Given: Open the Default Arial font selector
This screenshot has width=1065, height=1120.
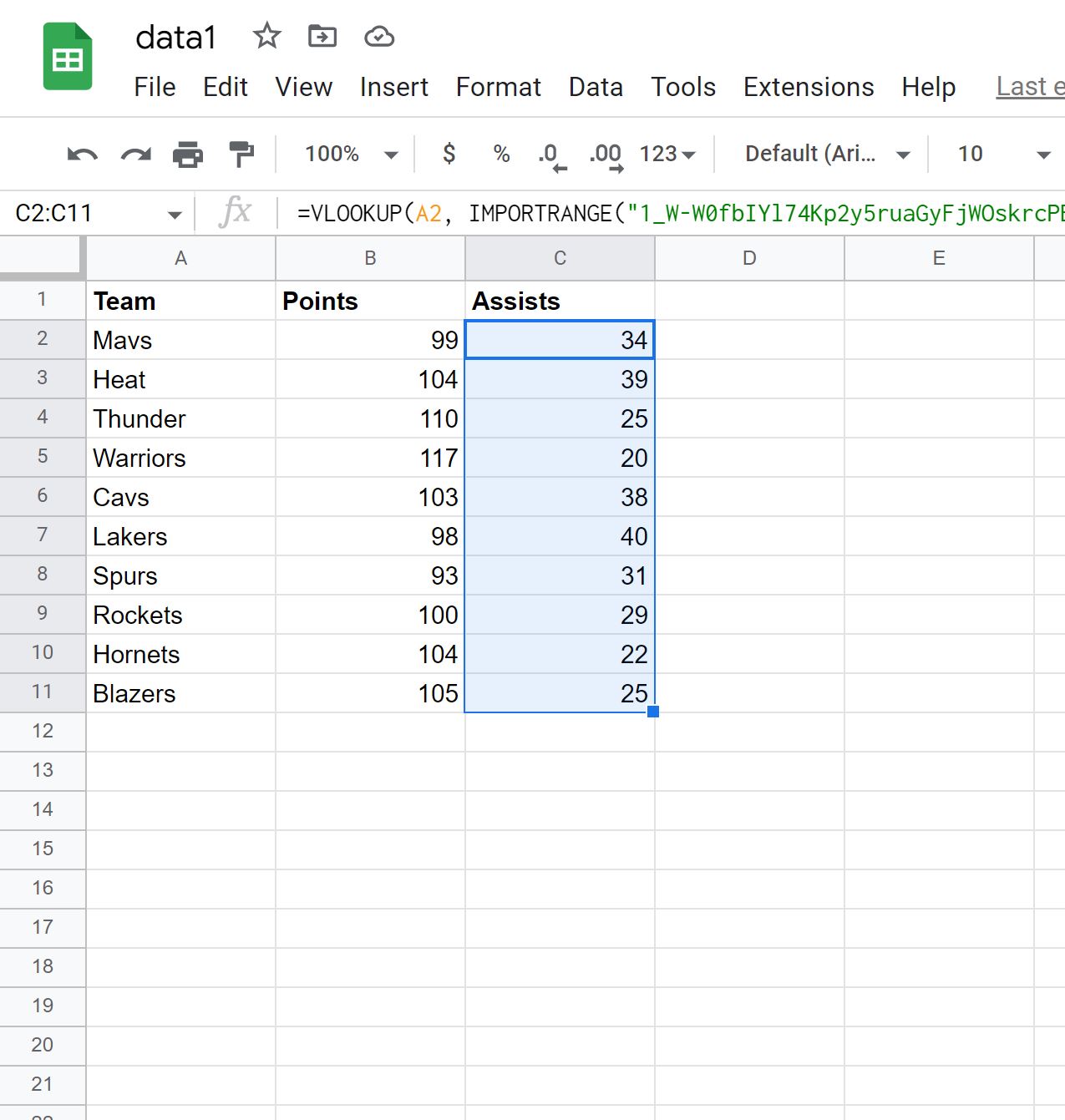Looking at the screenshot, I should [x=823, y=154].
